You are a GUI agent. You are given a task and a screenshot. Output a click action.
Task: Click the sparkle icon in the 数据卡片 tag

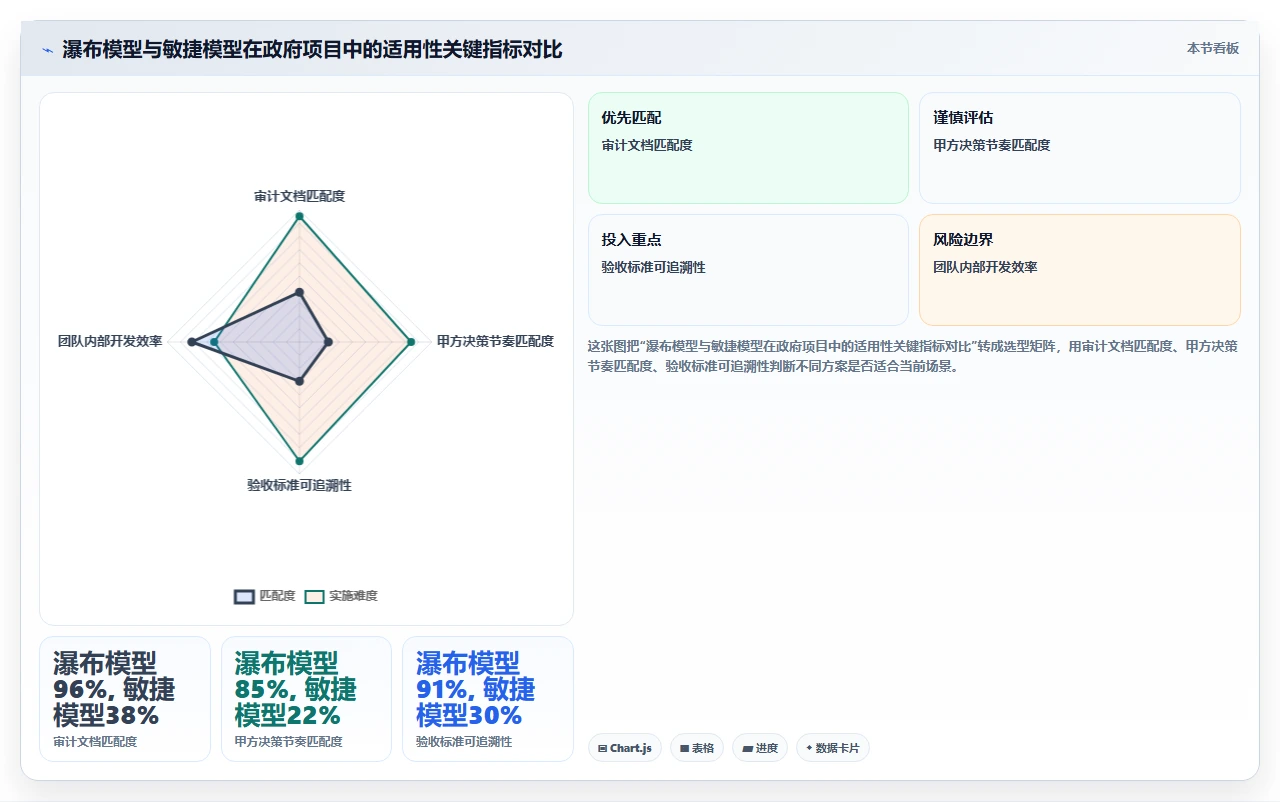pyautogui.click(x=809, y=748)
